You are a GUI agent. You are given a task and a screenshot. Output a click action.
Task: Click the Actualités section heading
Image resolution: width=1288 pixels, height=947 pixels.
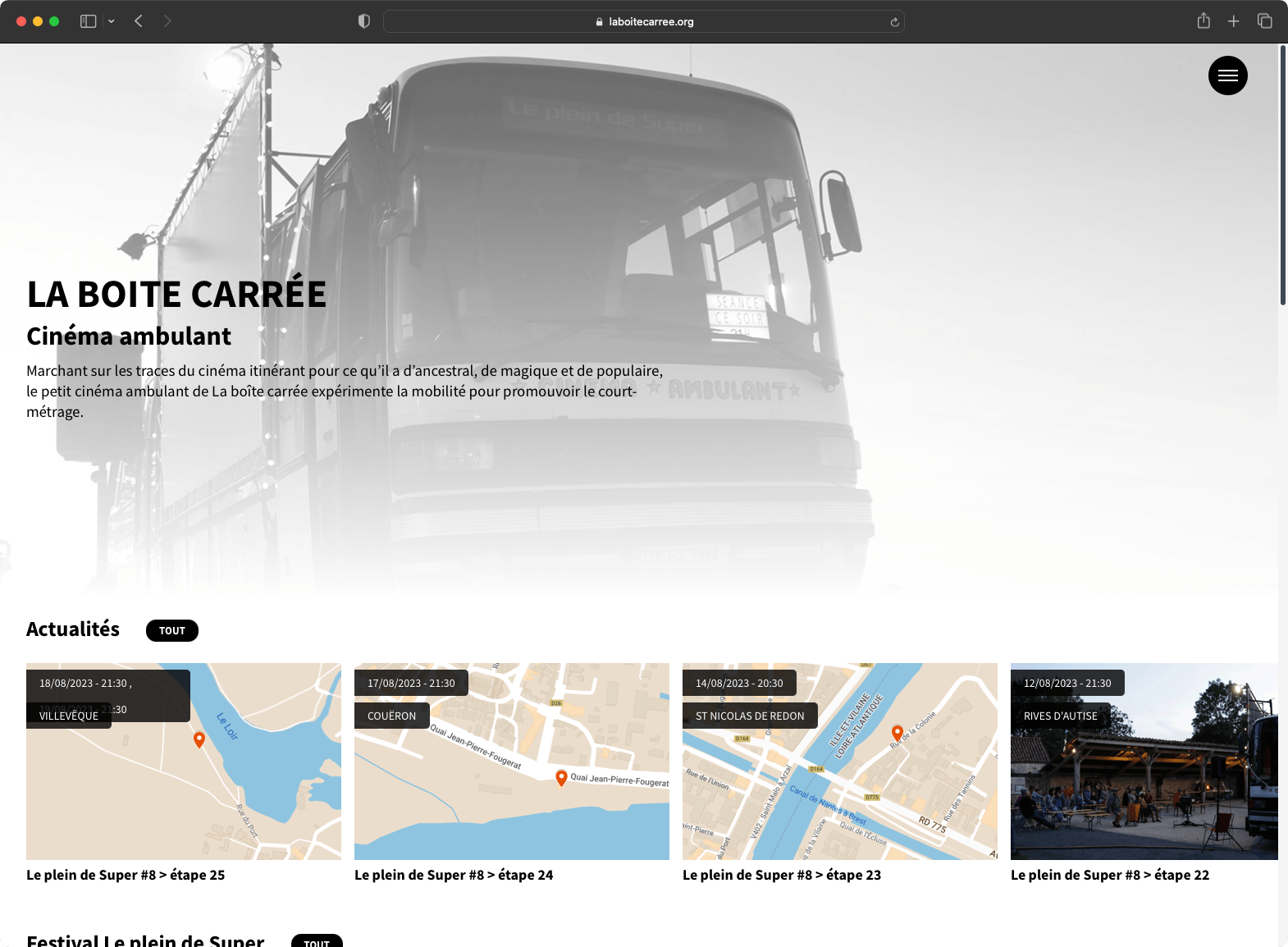point(73,629)
